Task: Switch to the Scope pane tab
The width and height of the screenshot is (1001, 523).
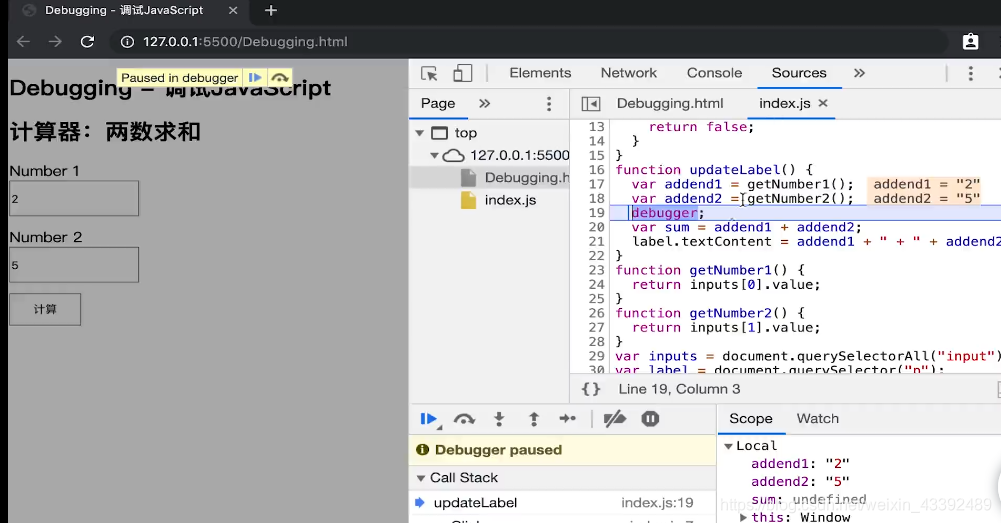Action: coord(751,418)
